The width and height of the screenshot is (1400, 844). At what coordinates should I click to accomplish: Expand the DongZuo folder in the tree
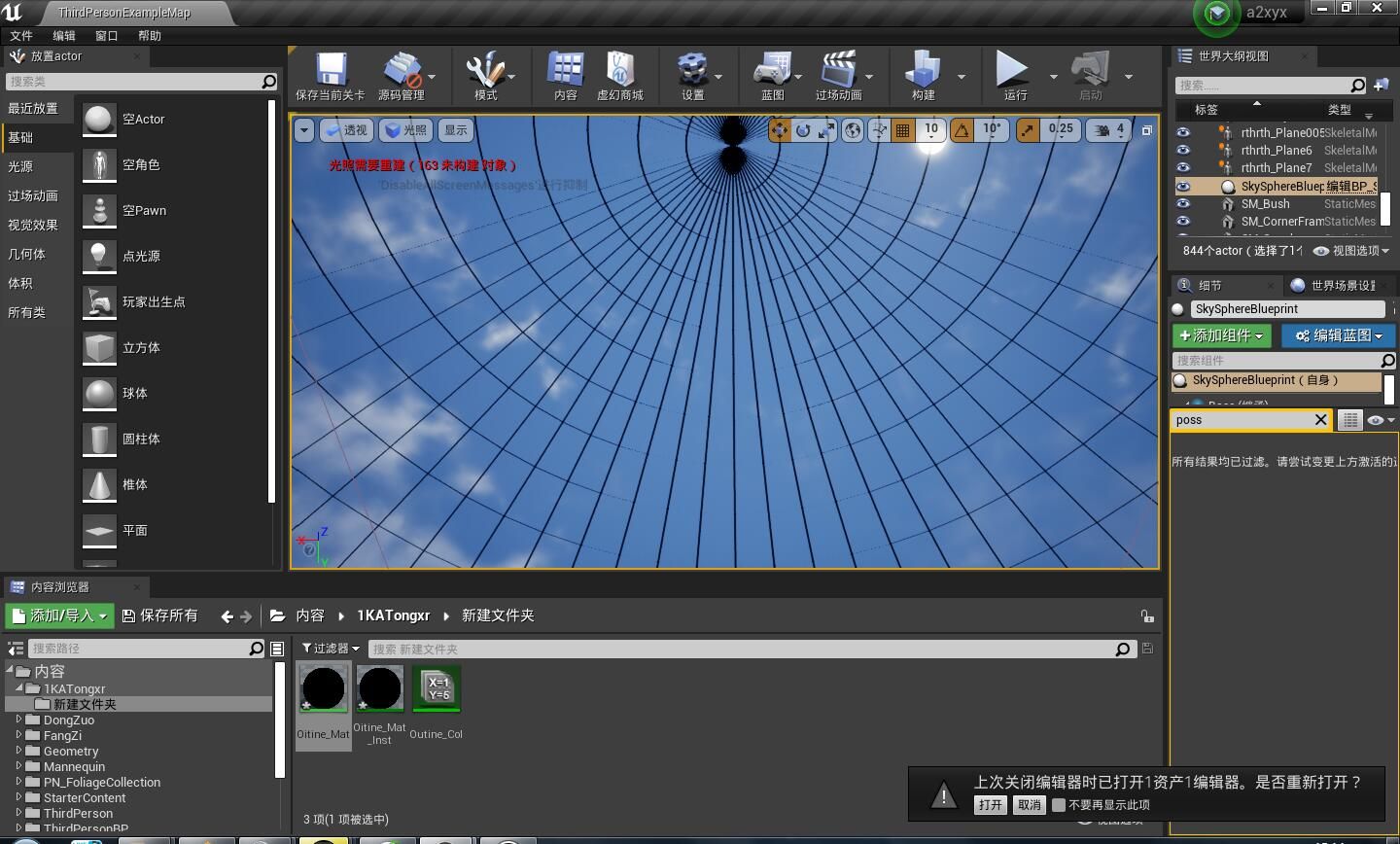18,720
